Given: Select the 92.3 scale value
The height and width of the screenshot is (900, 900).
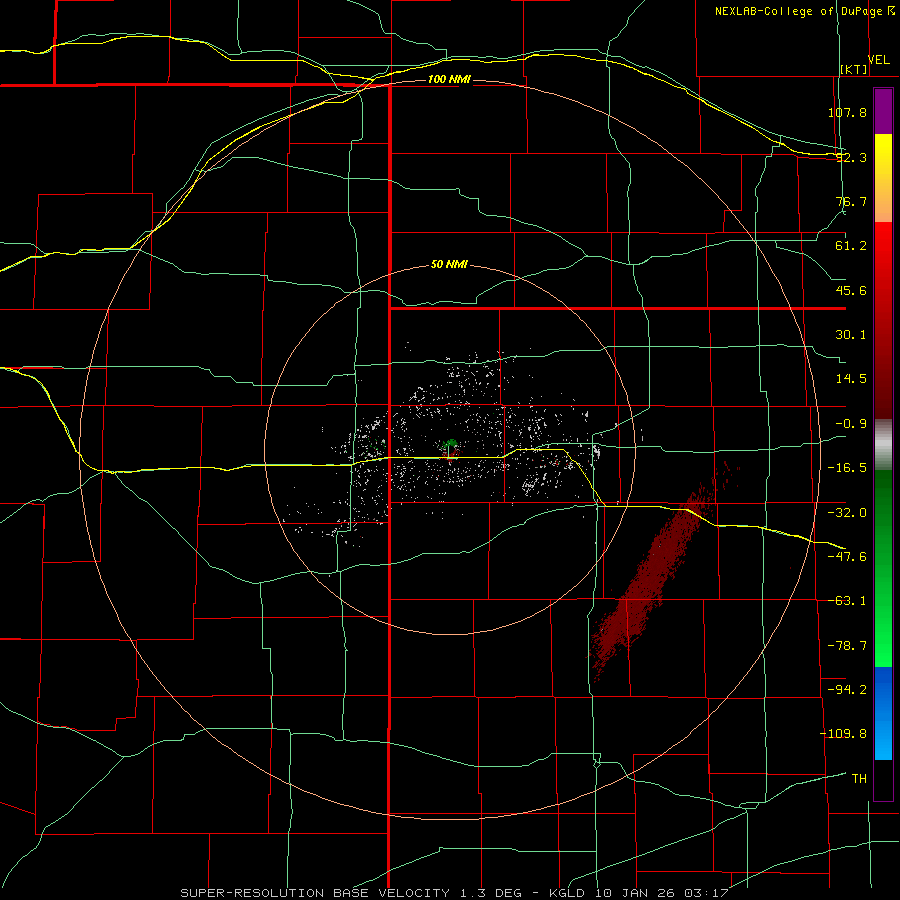Looking at the screenshot, I should (x=851, y=157).
